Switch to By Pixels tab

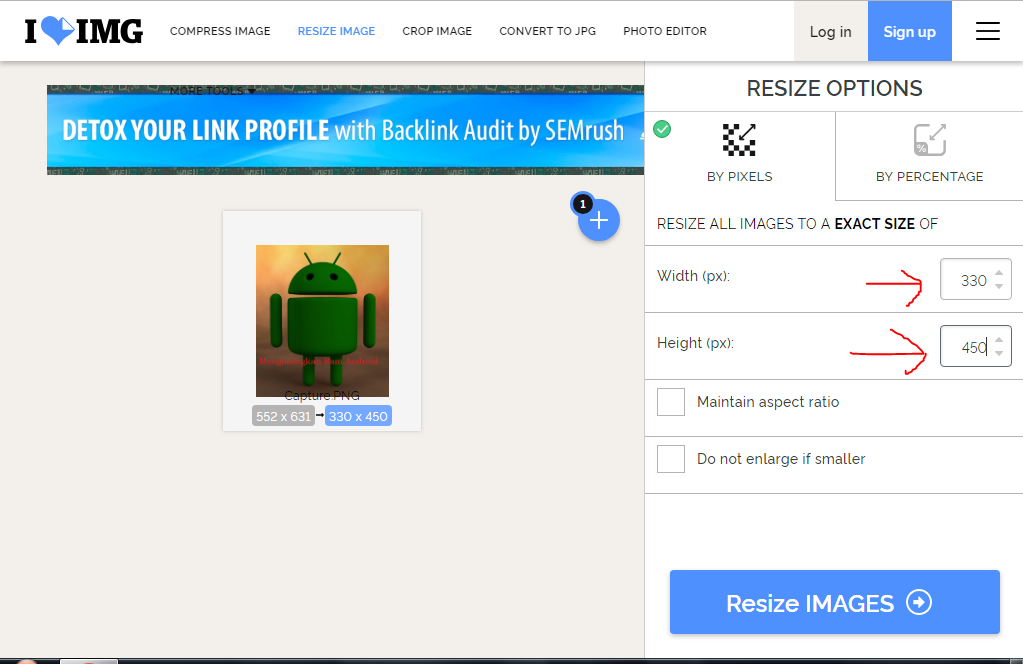pyautogui.click(x=740, y=156)
